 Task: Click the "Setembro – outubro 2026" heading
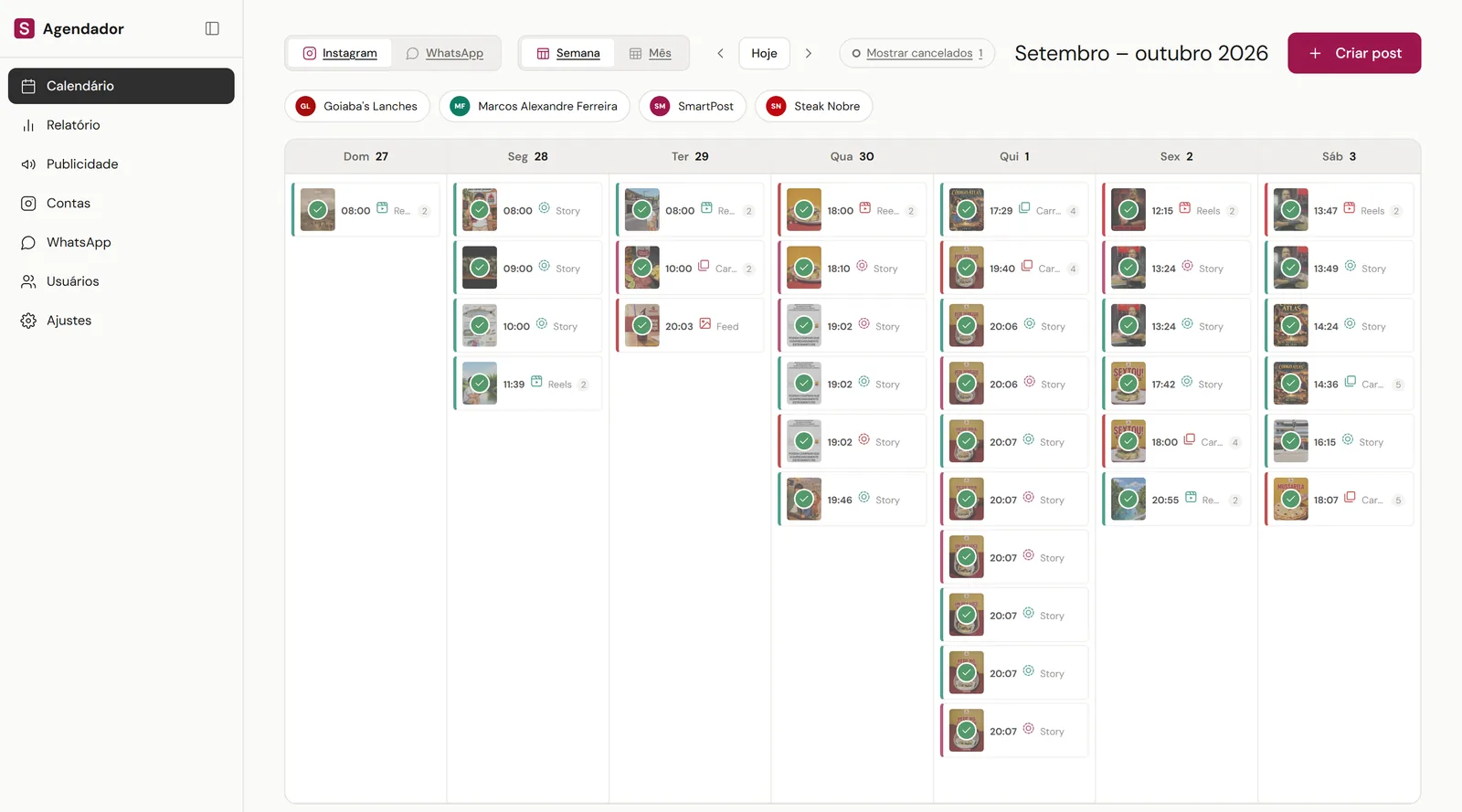point(1141,53)
